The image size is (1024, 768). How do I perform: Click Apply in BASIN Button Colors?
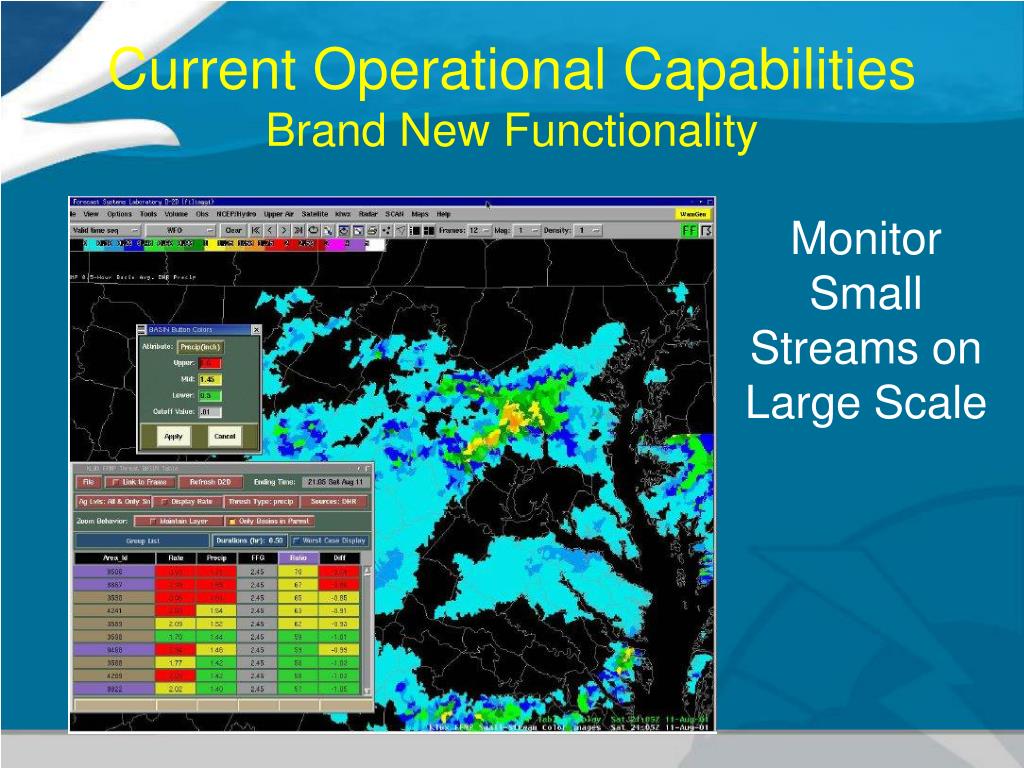[173, 436]
